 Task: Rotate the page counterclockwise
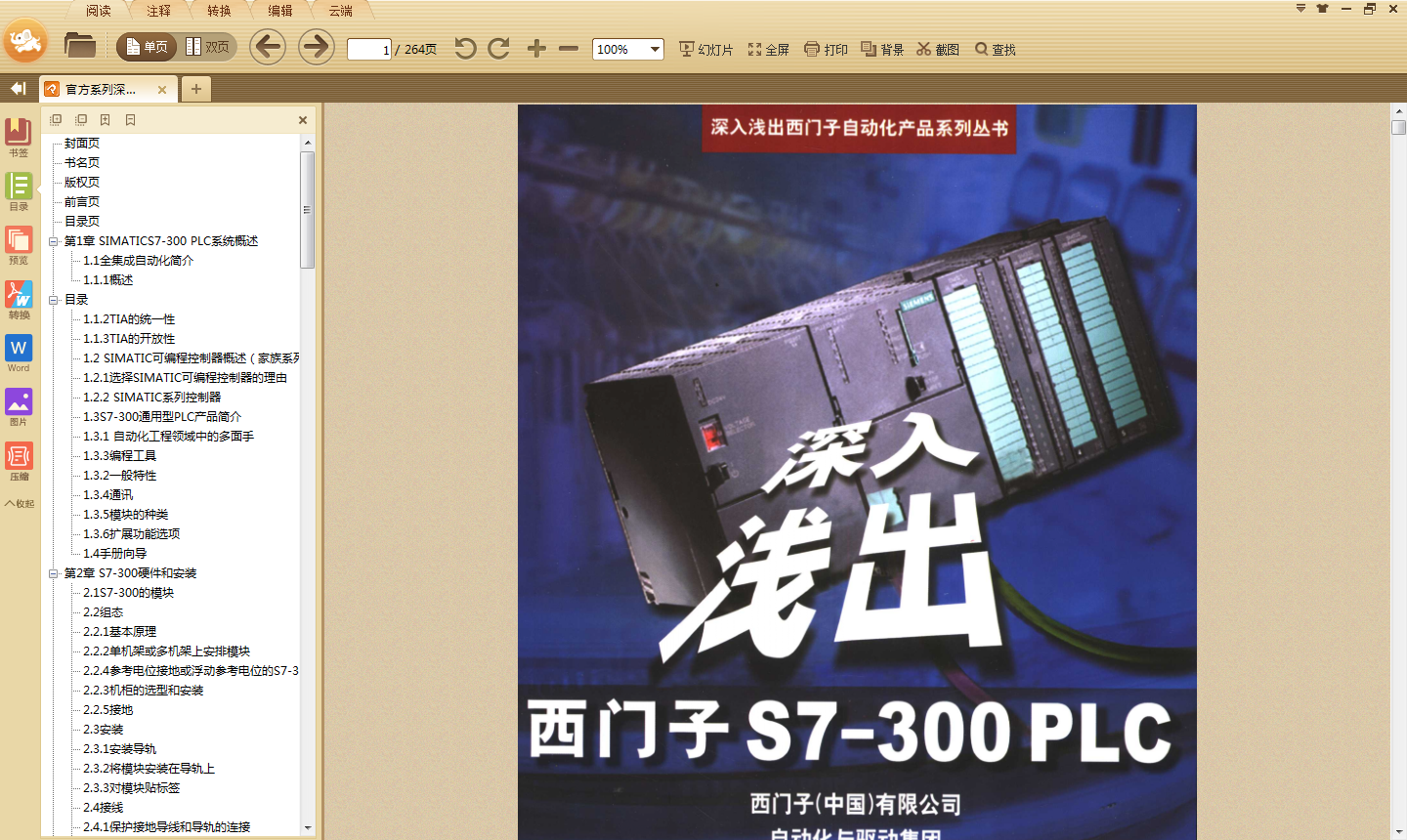click(x=465, y=49)
